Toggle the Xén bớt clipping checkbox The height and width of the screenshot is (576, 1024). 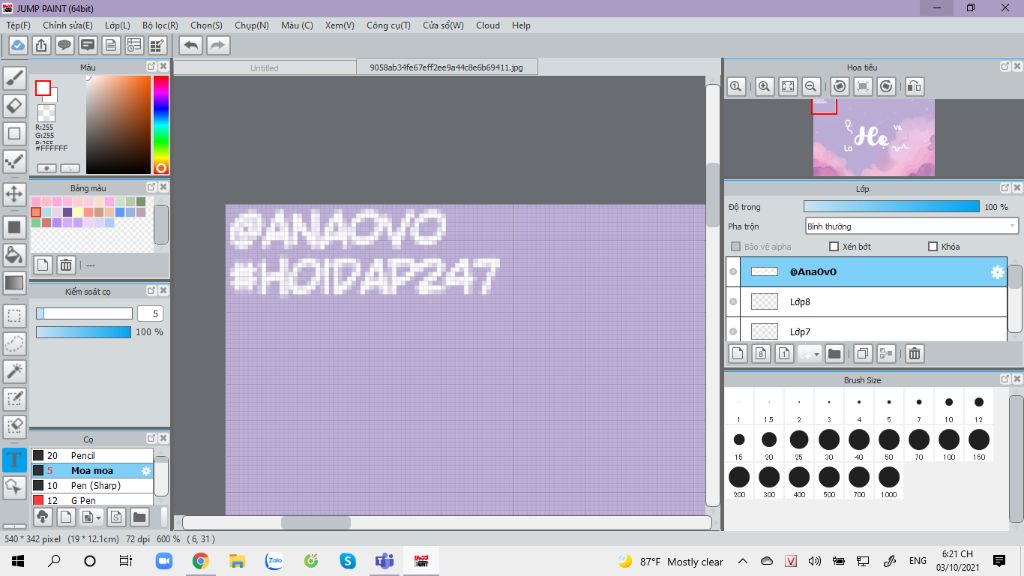[x=833, y=246]
